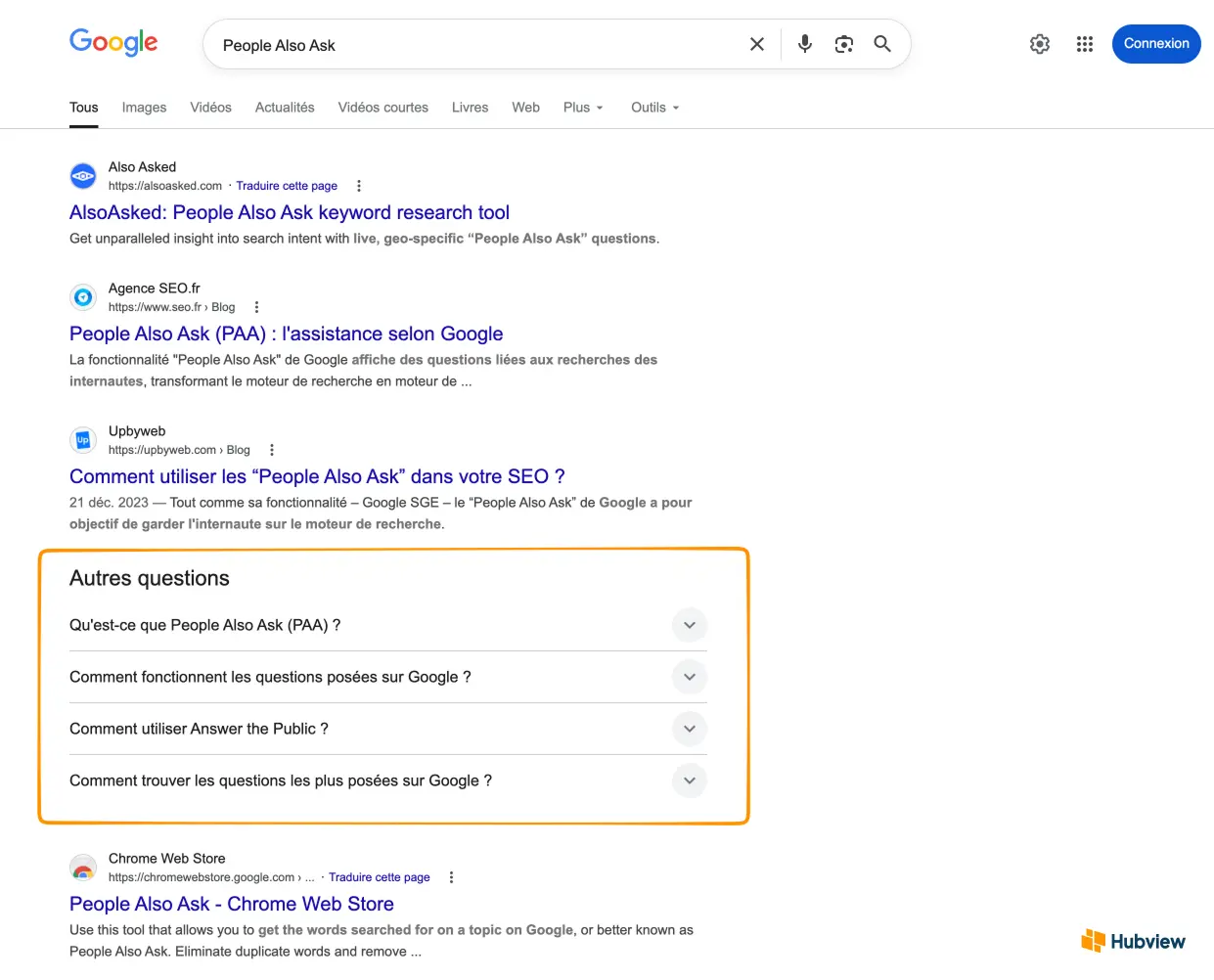Click the "Also Asked" site name
1214x980 pixels.
coord(143,167)
